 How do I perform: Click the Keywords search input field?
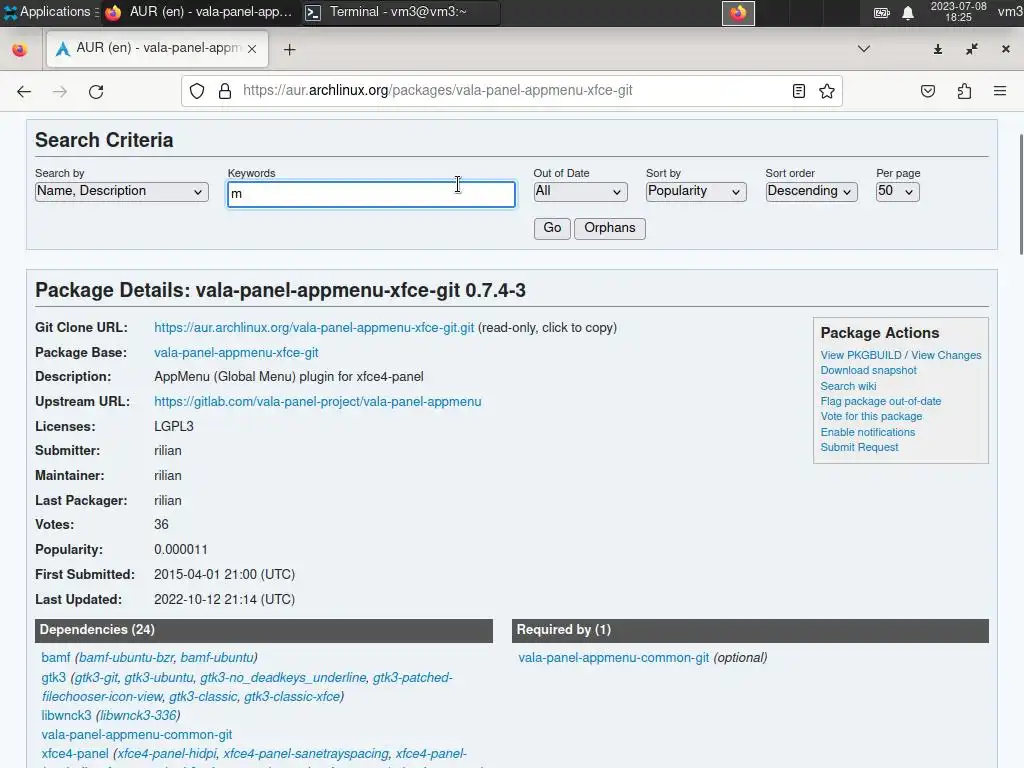[x=371, y=194]
